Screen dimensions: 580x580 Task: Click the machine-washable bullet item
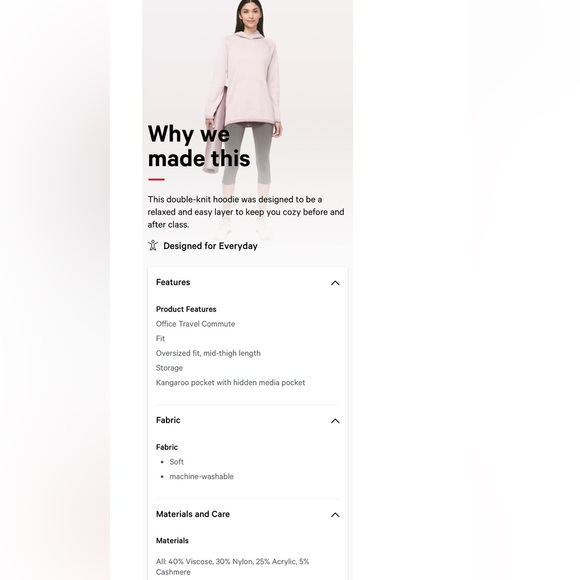[201, 476]
